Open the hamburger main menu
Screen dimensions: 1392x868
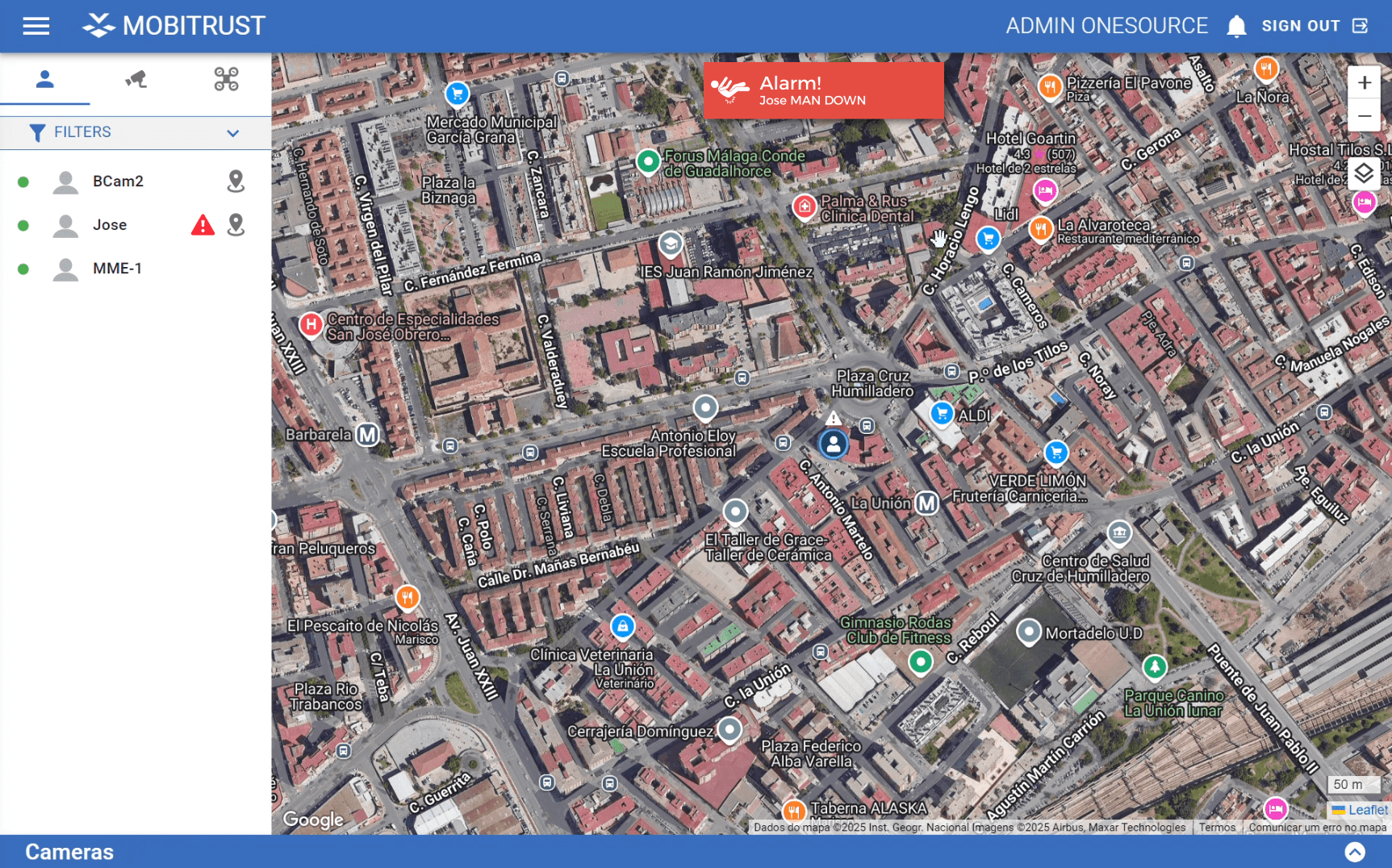pos(36,26)
